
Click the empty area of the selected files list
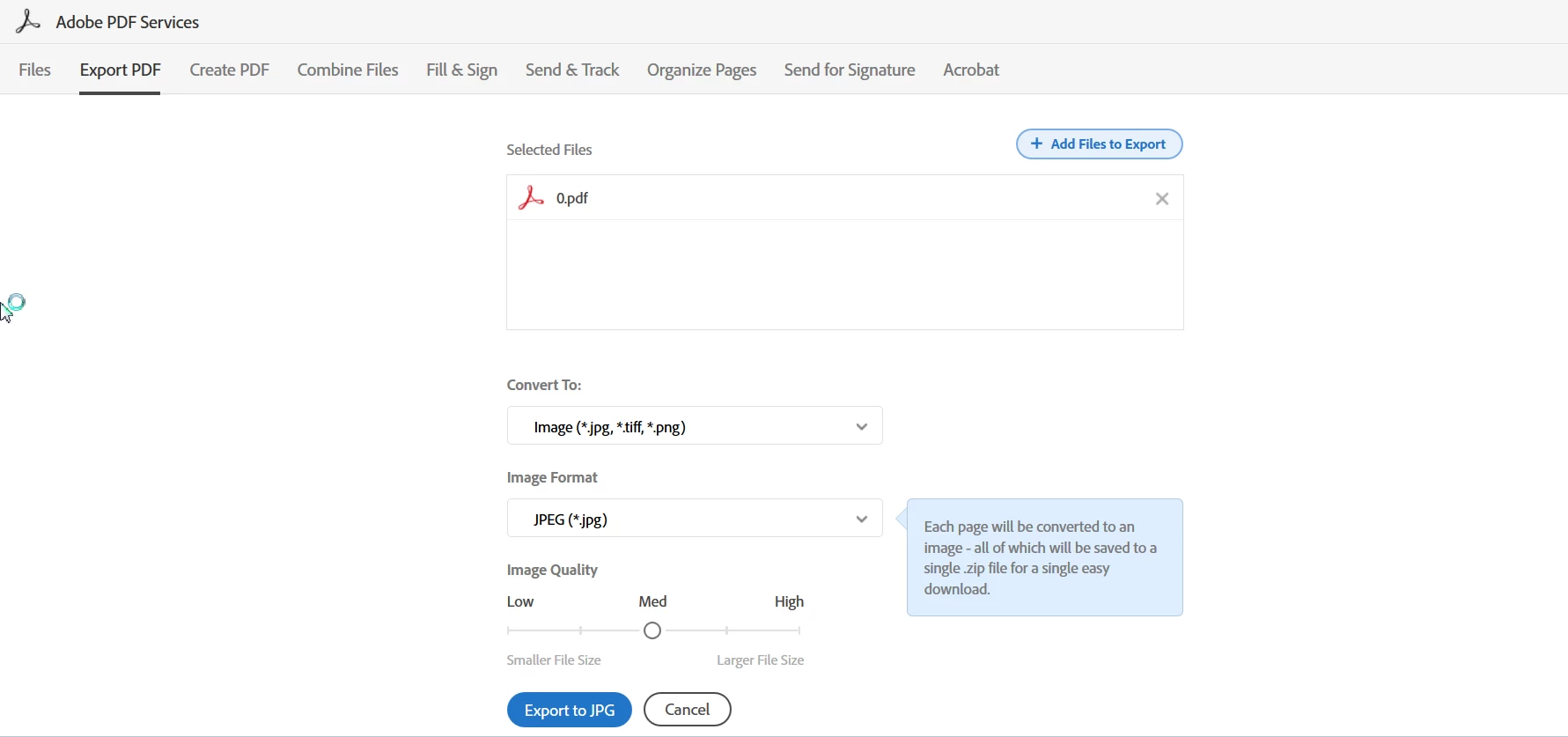pyautogui.click(x=845, y=275)
